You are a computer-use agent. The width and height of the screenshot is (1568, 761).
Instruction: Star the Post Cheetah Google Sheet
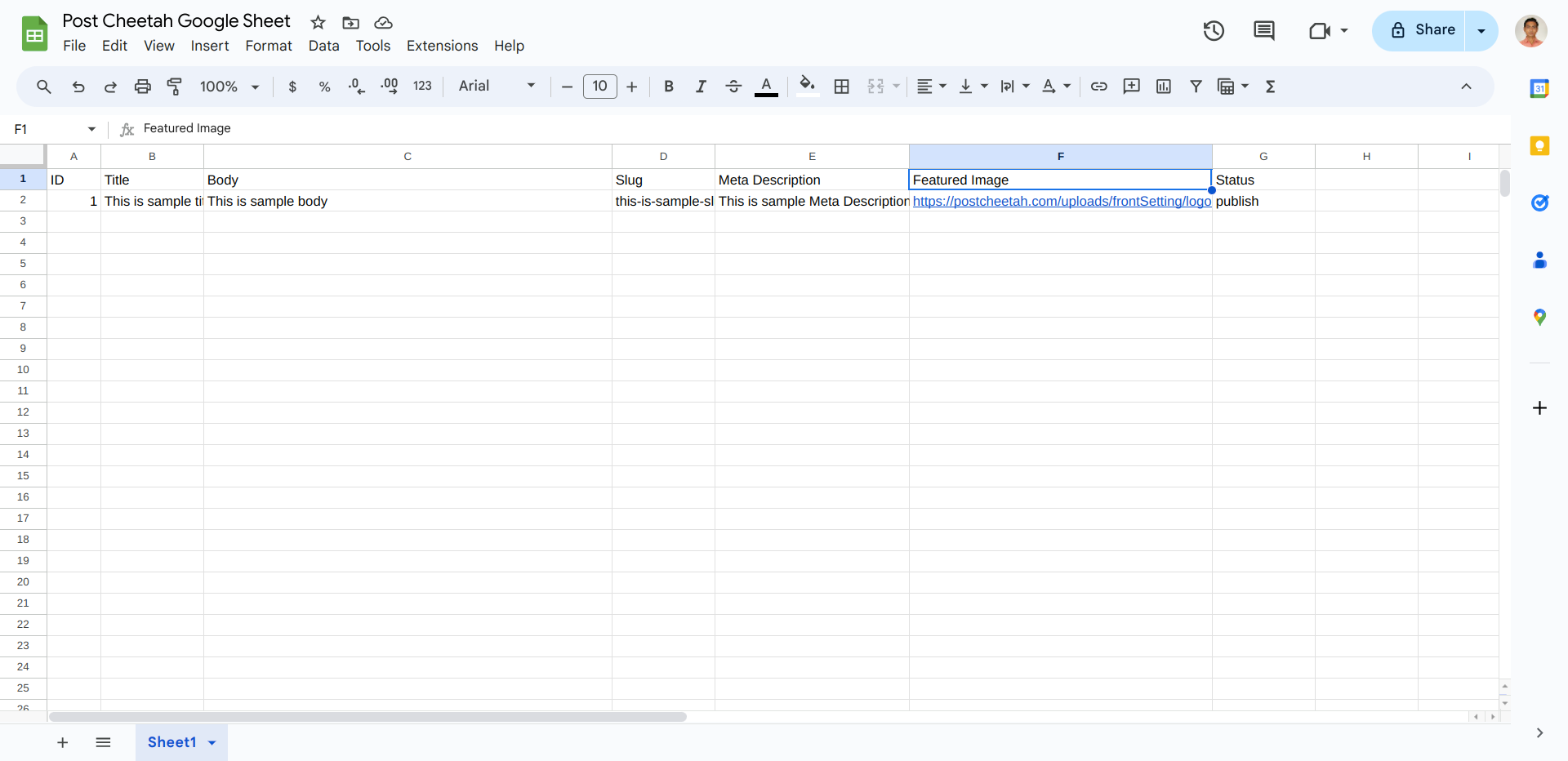pos(318,23)
